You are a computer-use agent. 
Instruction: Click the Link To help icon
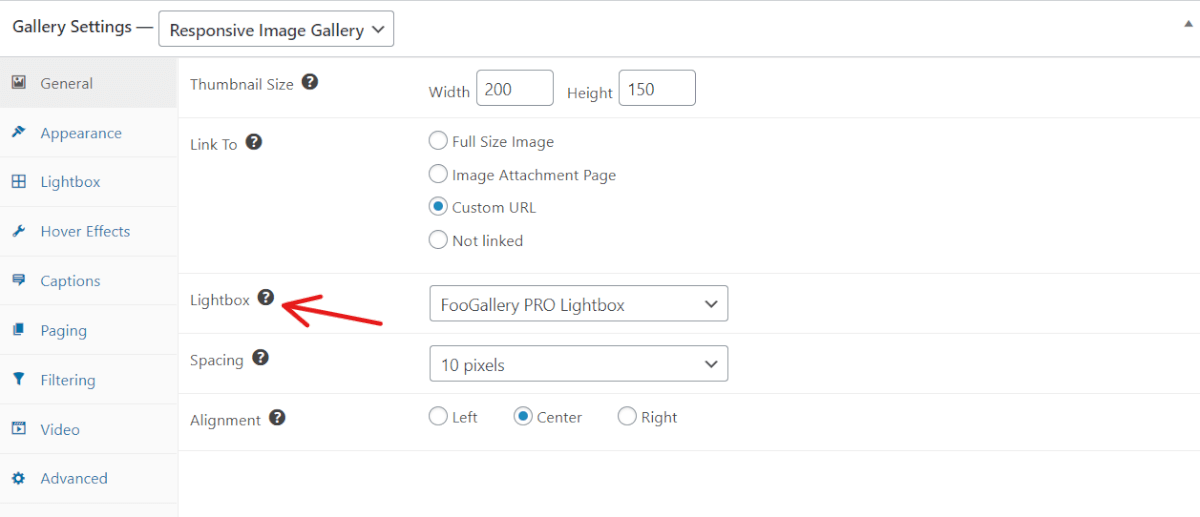point(254,142)
